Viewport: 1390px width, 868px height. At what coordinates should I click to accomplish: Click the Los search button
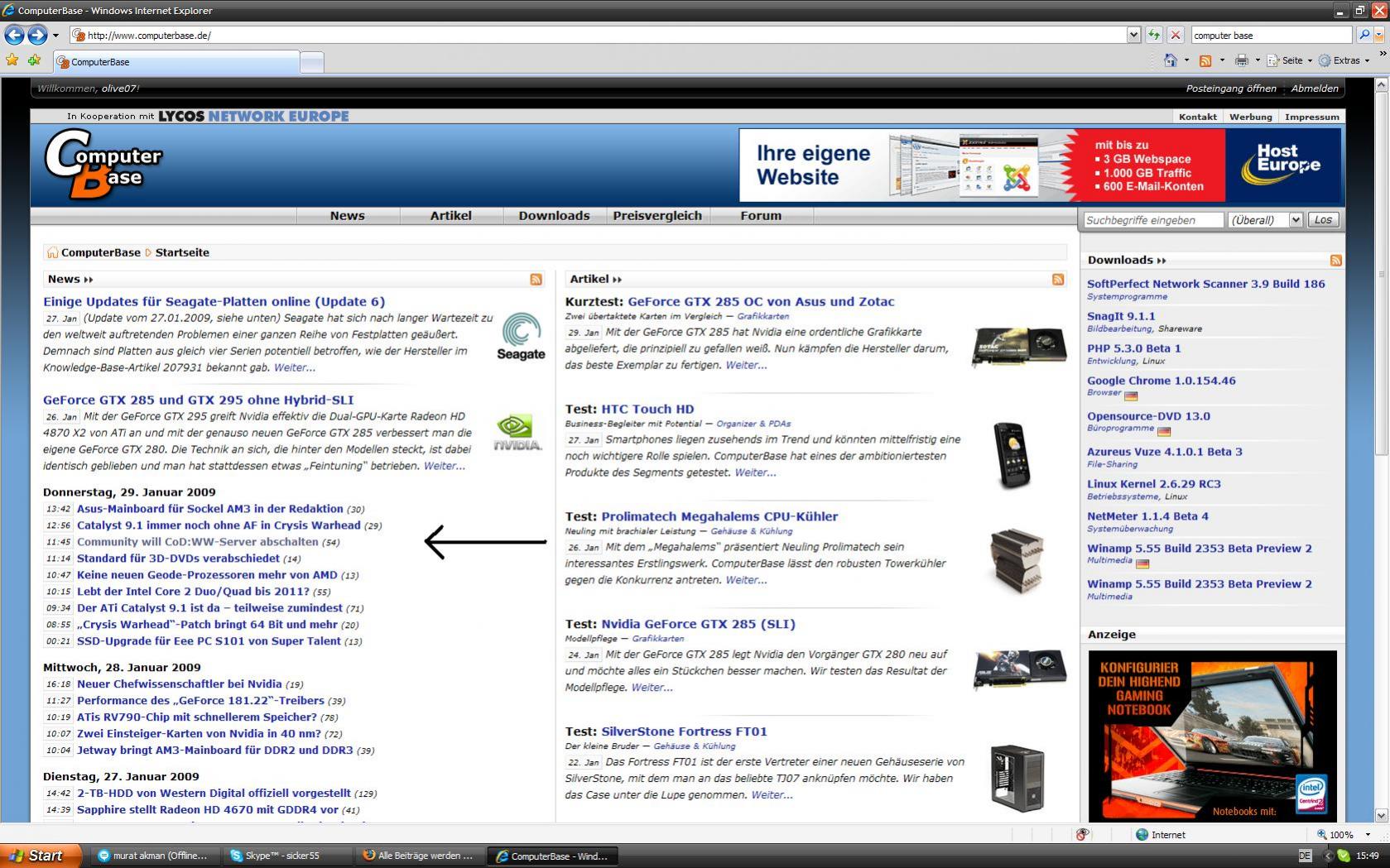tap(1323, 220)
